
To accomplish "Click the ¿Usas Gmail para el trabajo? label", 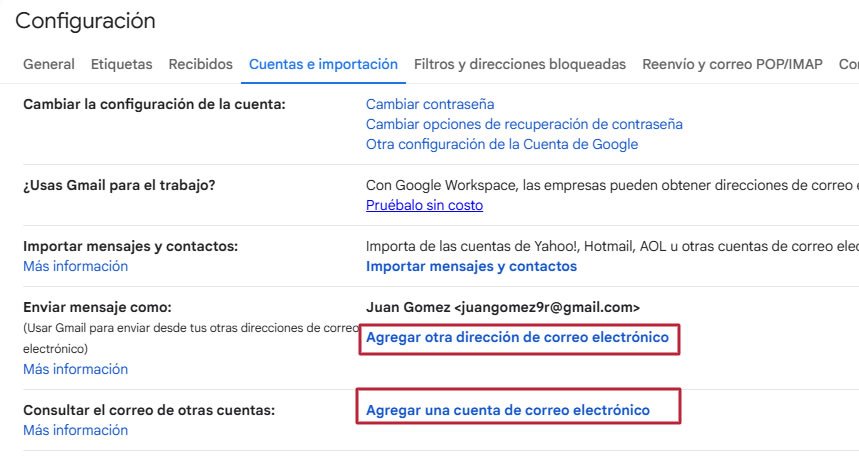I will pyautogui.click(x=120, y=185).
